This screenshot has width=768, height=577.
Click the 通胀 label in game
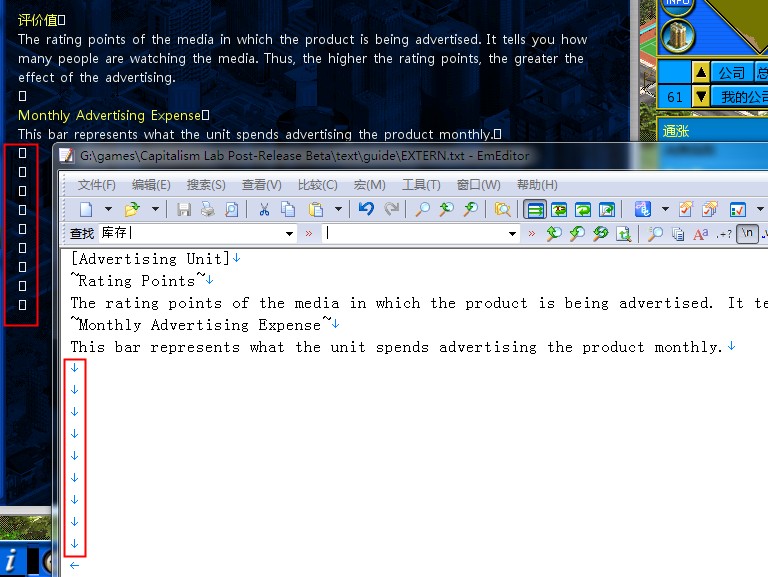(675, 131)
